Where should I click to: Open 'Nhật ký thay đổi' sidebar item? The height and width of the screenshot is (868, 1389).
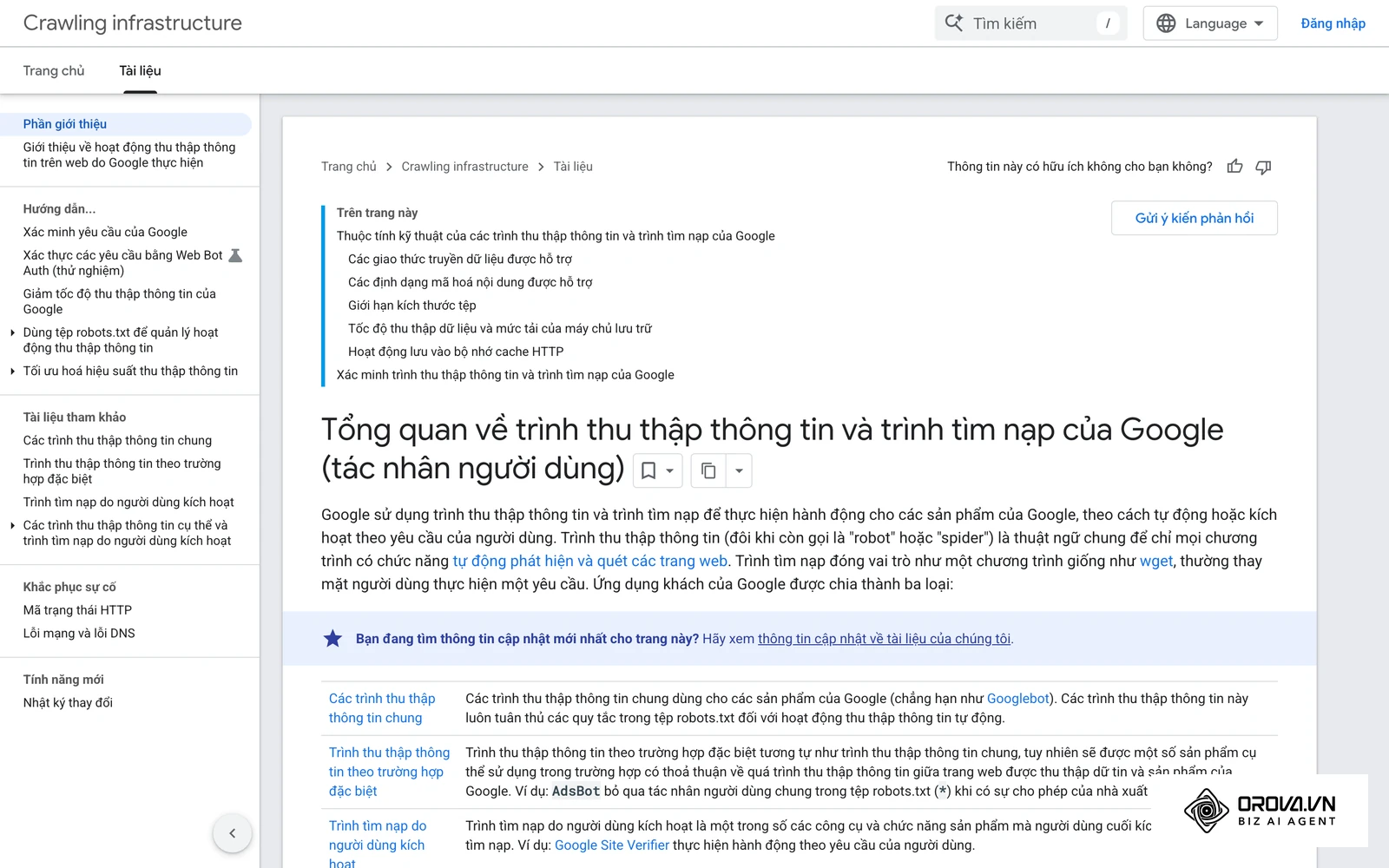click(68, 703)
